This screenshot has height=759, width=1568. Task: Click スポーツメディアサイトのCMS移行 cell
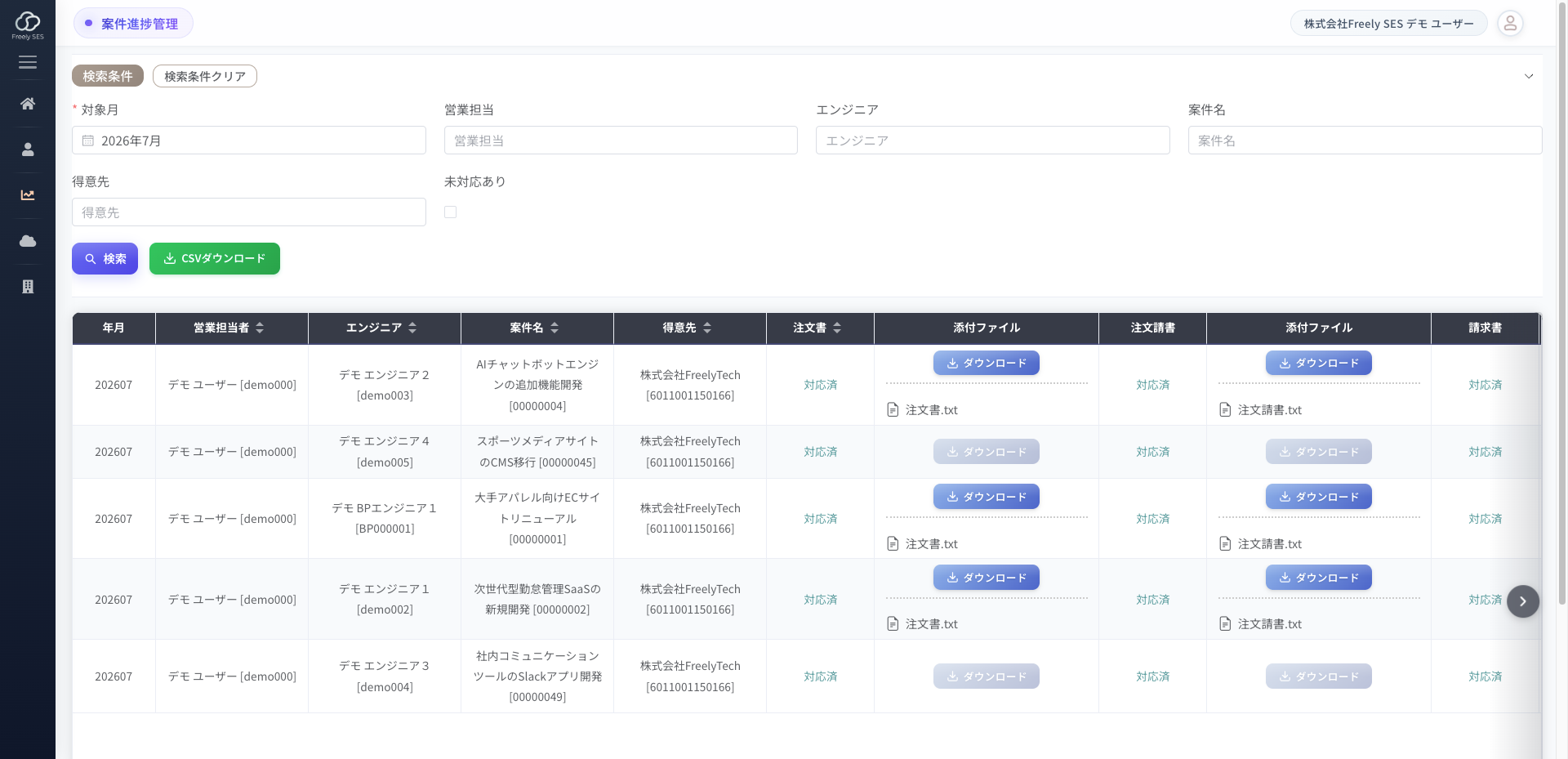pos(537,452)
